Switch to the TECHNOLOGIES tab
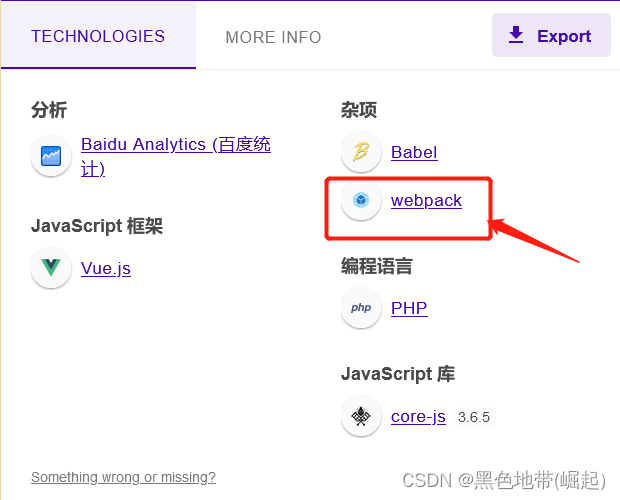Screen dimensions: 620x500 click(98, 36)
